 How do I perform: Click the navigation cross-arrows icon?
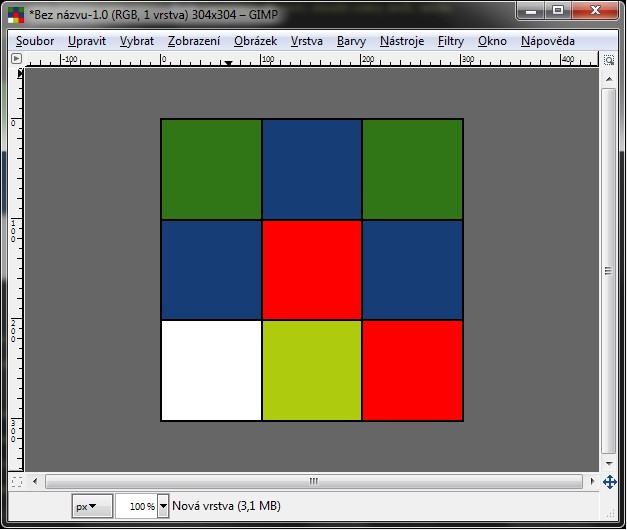(x=609, y=482)
